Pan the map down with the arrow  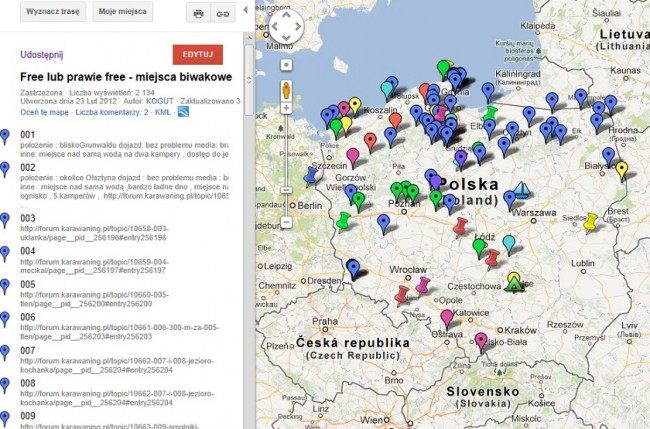coord(286,38)
